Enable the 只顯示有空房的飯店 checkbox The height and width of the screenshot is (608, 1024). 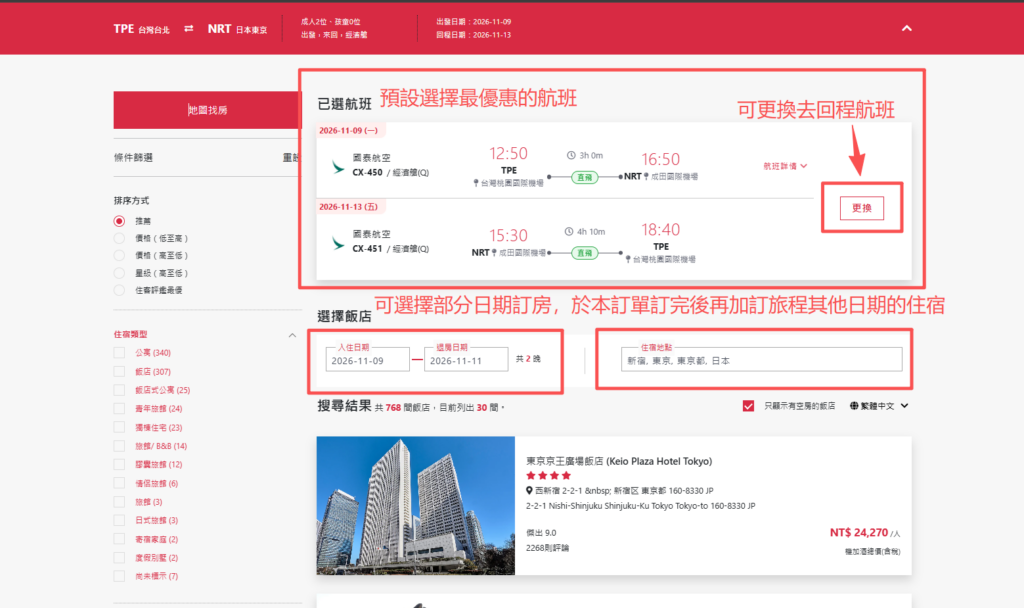(x=747, y=406)
